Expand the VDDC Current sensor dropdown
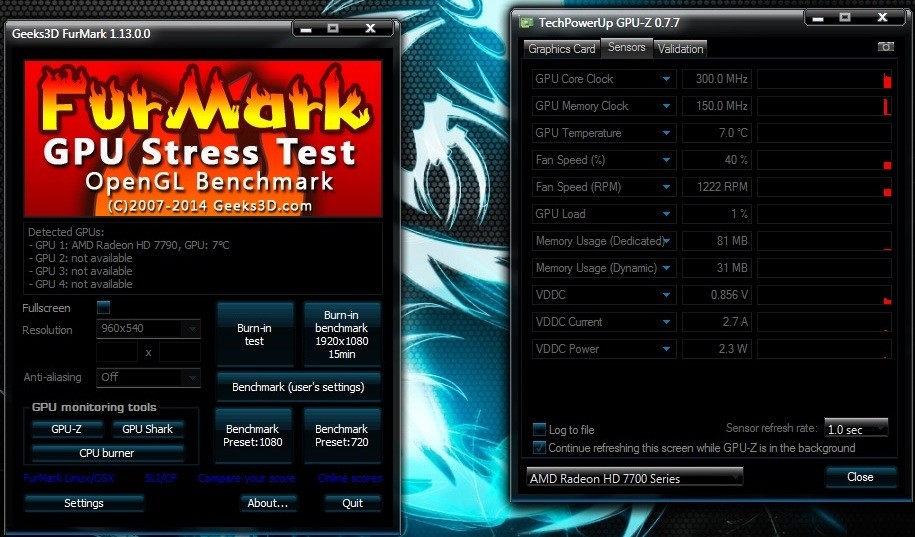 coord(666,322)
